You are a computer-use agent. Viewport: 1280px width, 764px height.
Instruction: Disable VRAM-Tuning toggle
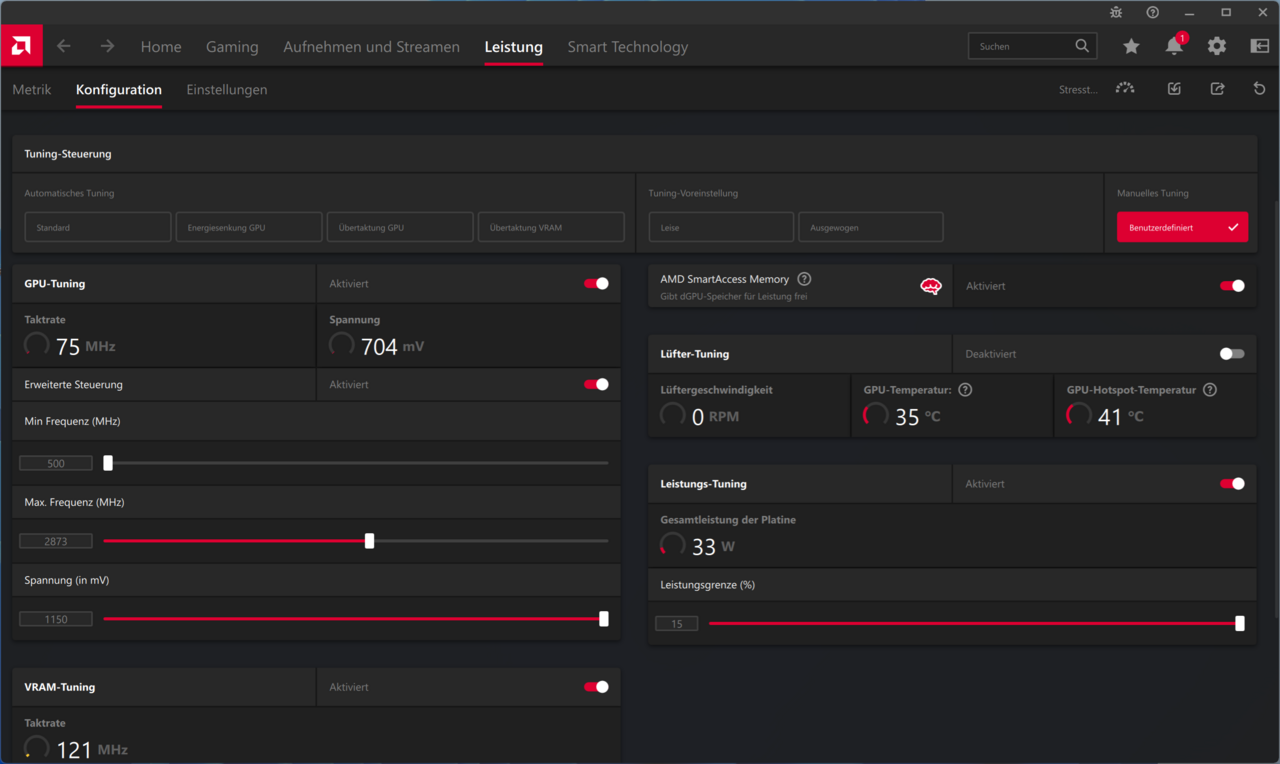(x=596, y=687)
